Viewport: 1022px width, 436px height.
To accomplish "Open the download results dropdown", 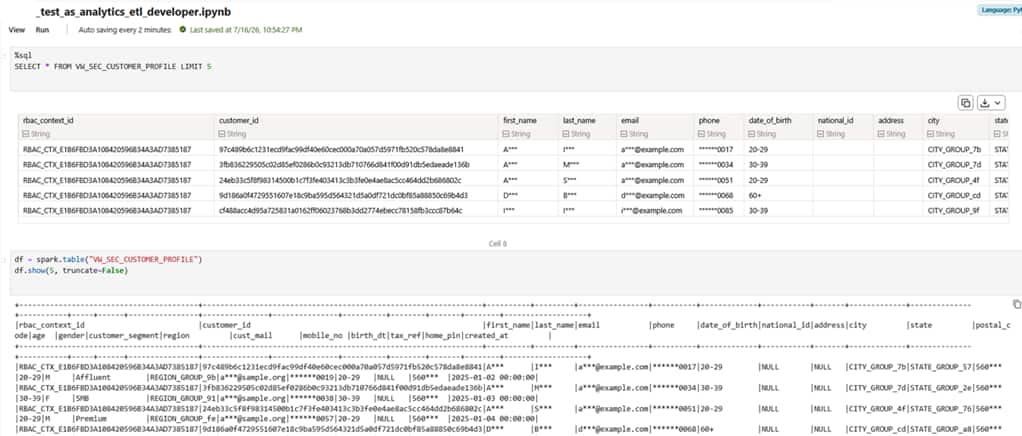I will coord(991,103).
